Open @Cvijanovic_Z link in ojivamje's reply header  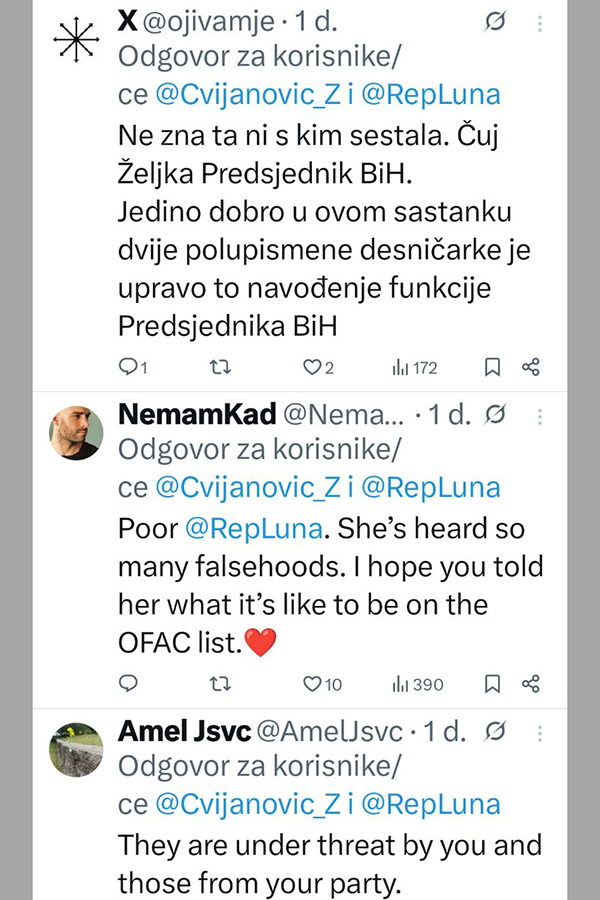pyautogui.click(x=252, y=95)
